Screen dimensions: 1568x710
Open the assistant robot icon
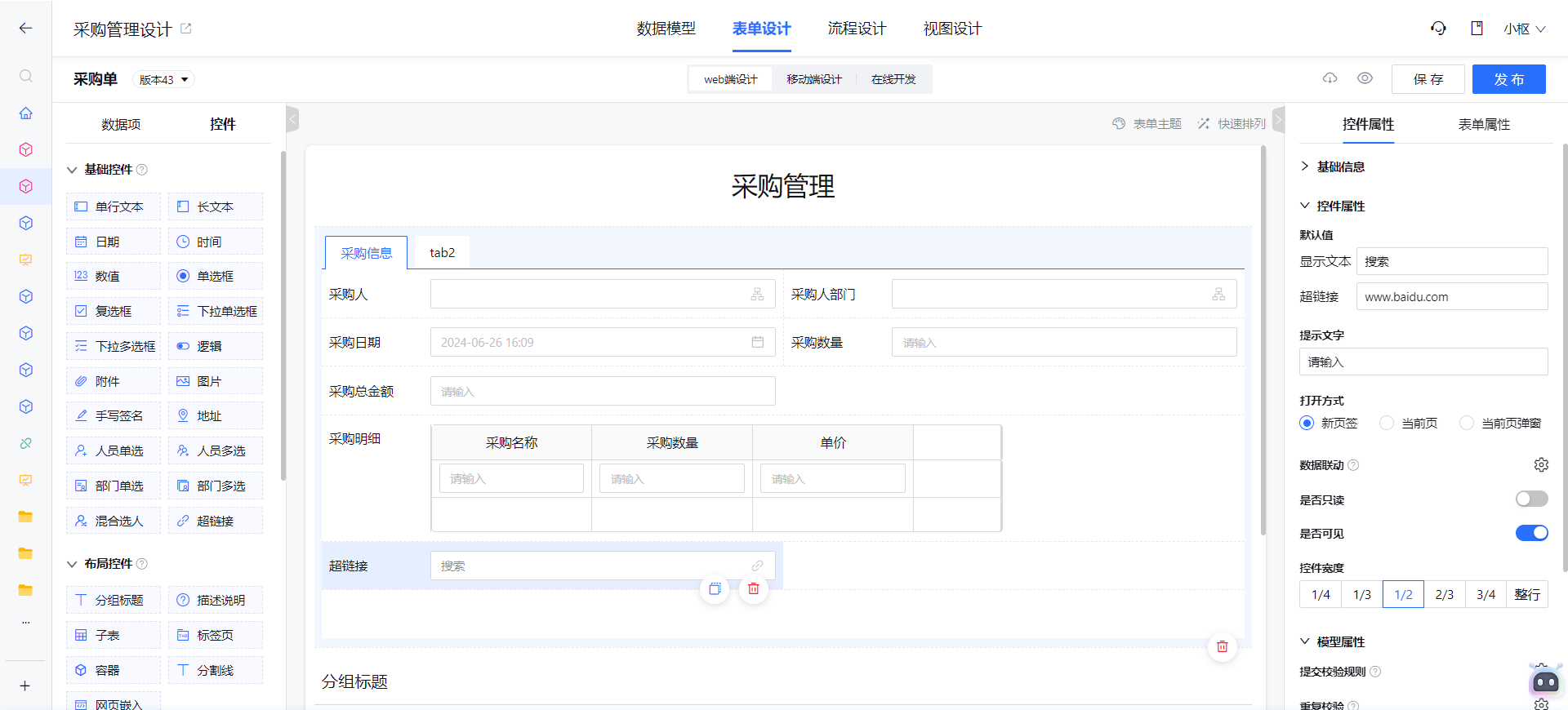(1545, 681)
